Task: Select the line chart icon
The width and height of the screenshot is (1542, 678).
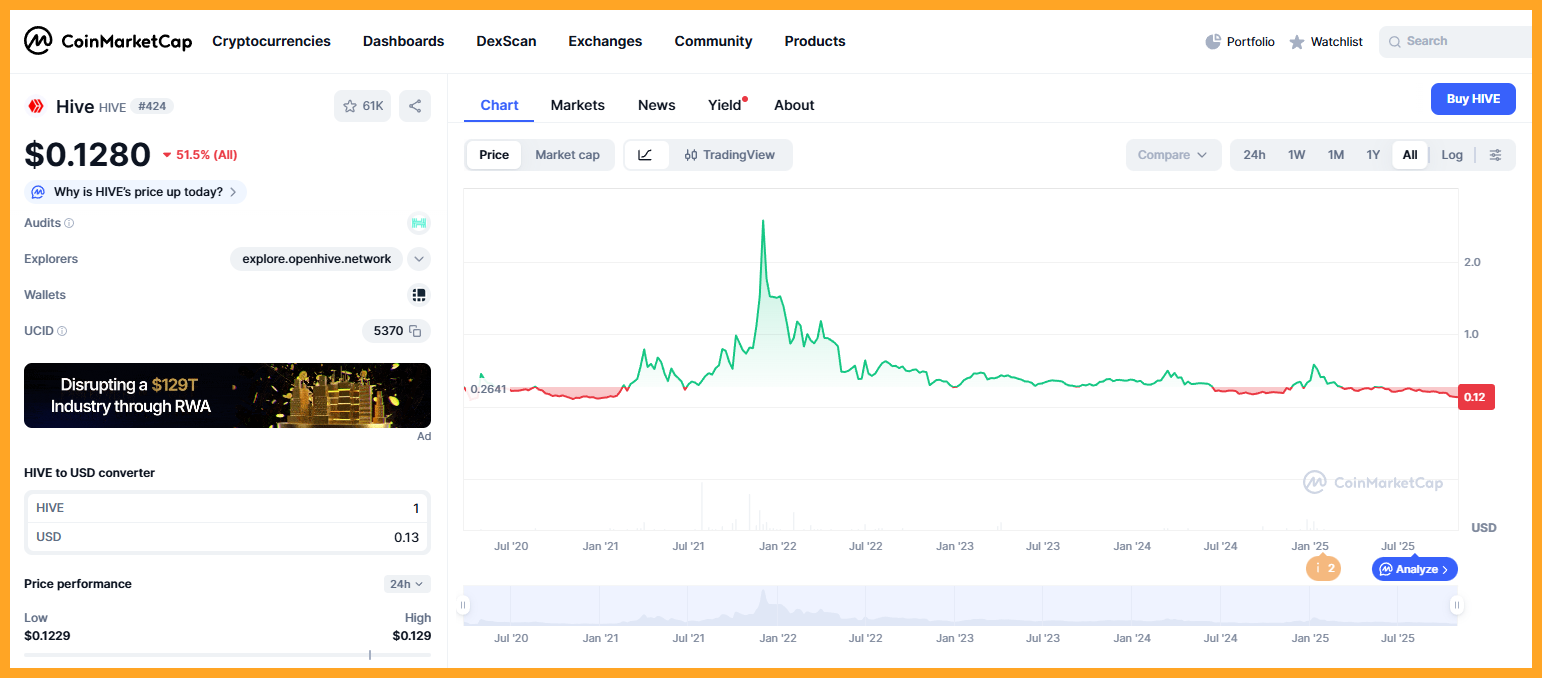Action: pos(646,155)
